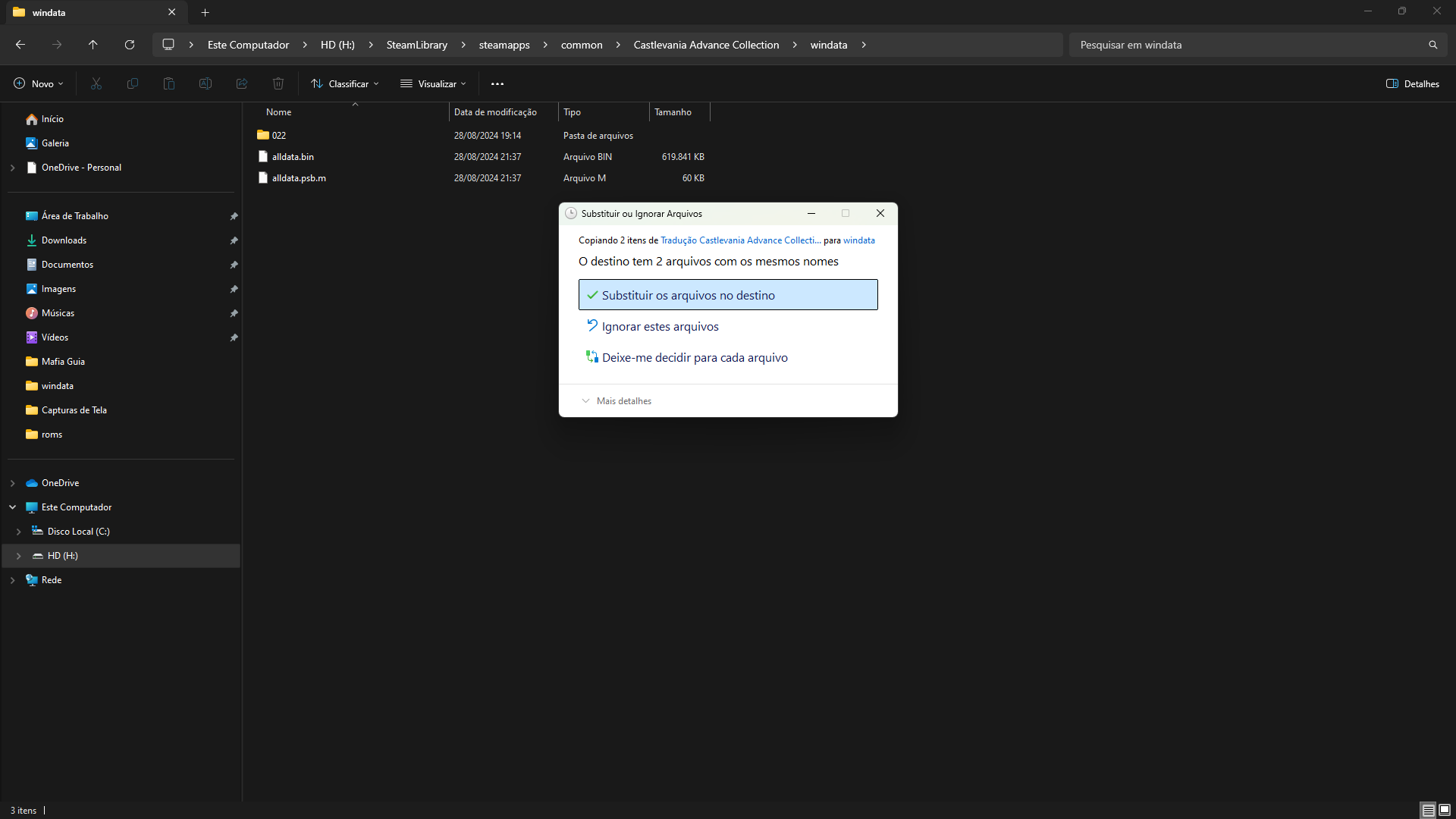Click the windata destination link in dialog
Viewport: 1456px width, 819px height.
pyautogui.click(x=858, y=240)
